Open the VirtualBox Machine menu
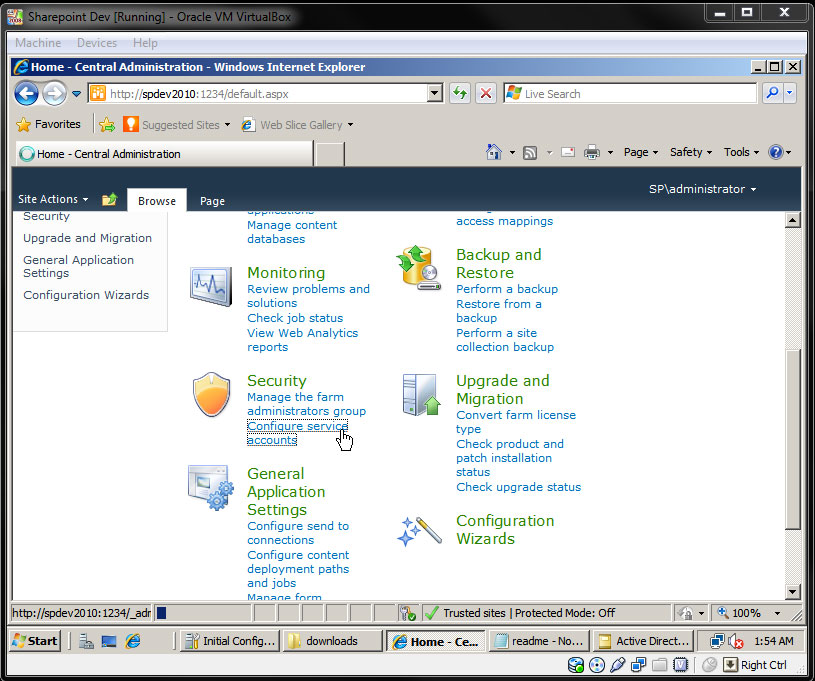The height and width of the screenshot is (681, 815). point(38,43)
